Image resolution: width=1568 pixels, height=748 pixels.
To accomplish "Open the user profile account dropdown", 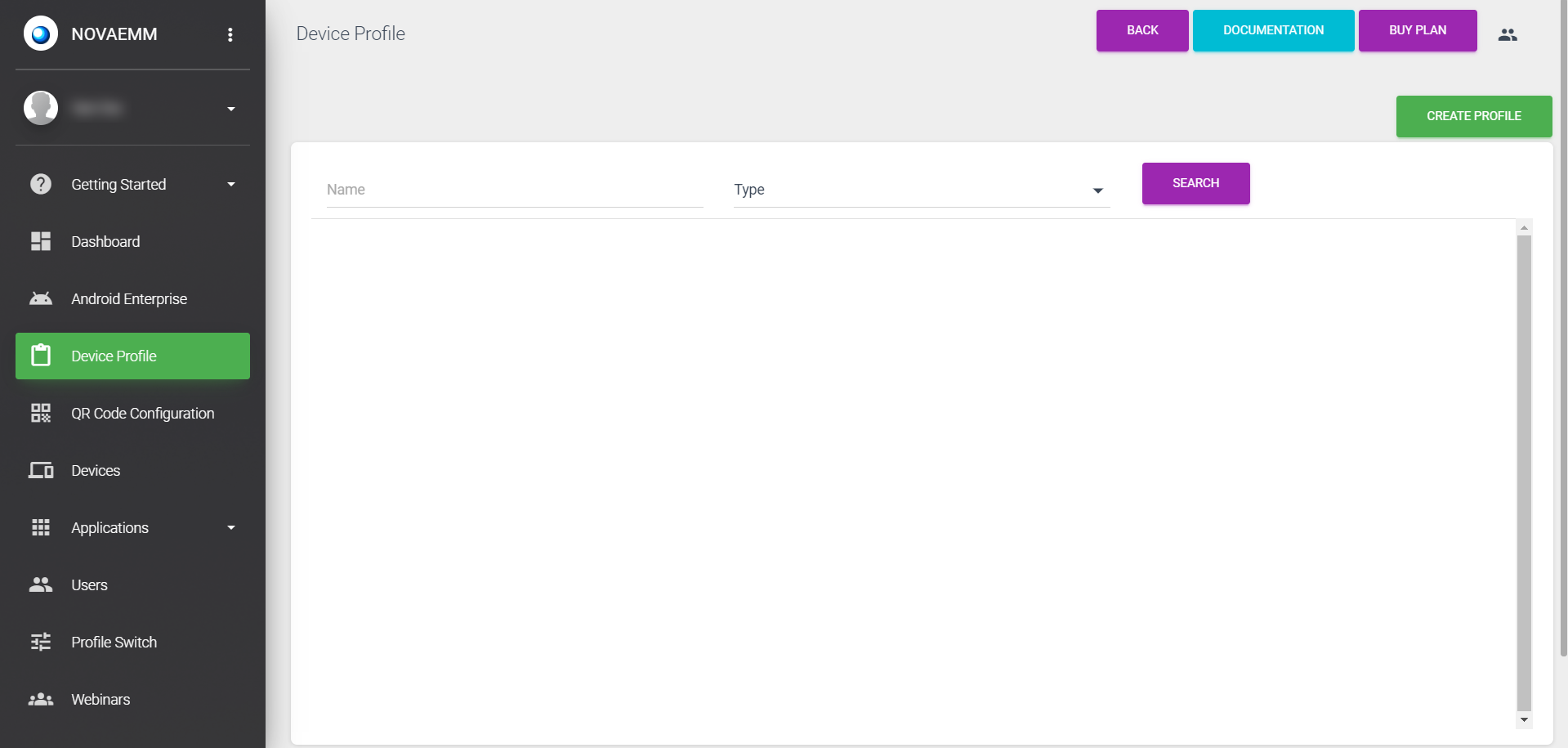I will point(230,107).
